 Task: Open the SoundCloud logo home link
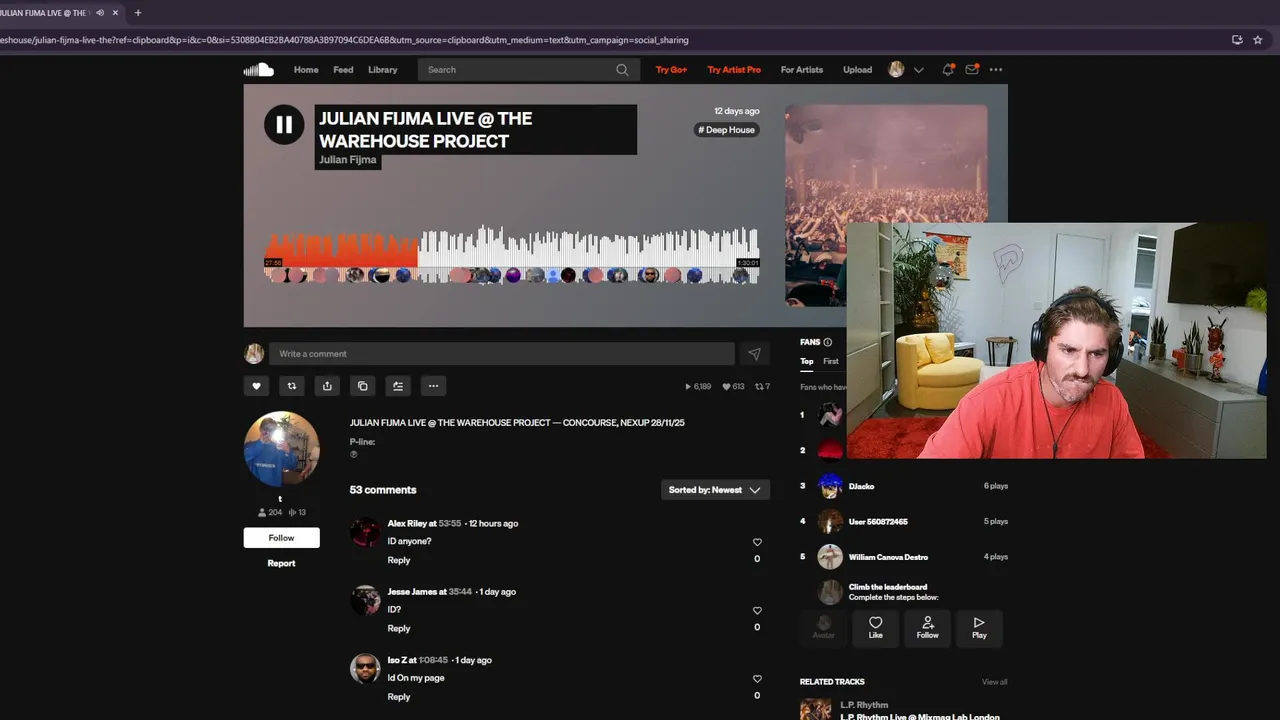click(x=258, y=70)
